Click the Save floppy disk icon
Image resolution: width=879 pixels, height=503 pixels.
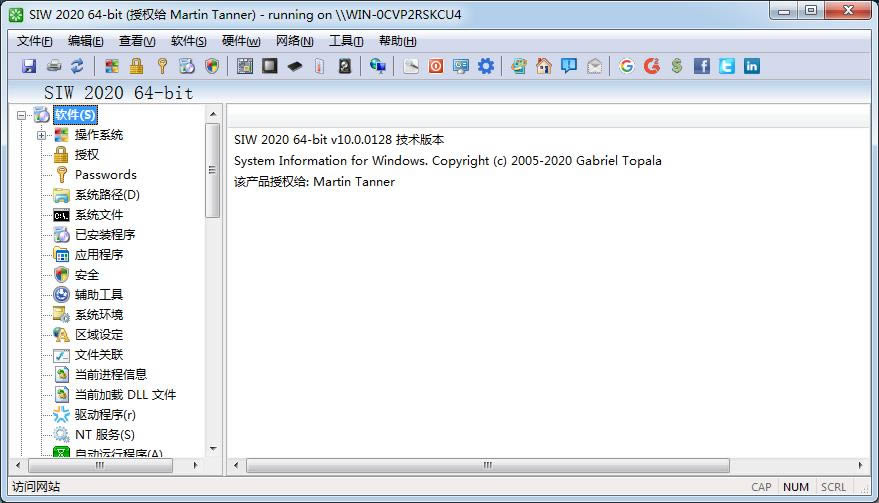29,66
